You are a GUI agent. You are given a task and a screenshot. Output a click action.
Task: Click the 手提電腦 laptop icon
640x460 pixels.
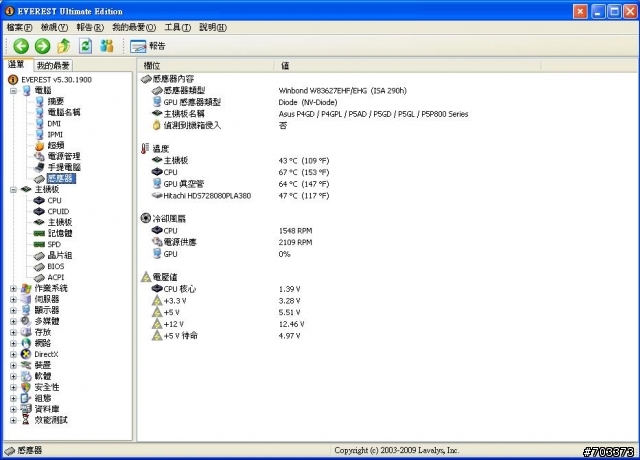coord(40,167)
